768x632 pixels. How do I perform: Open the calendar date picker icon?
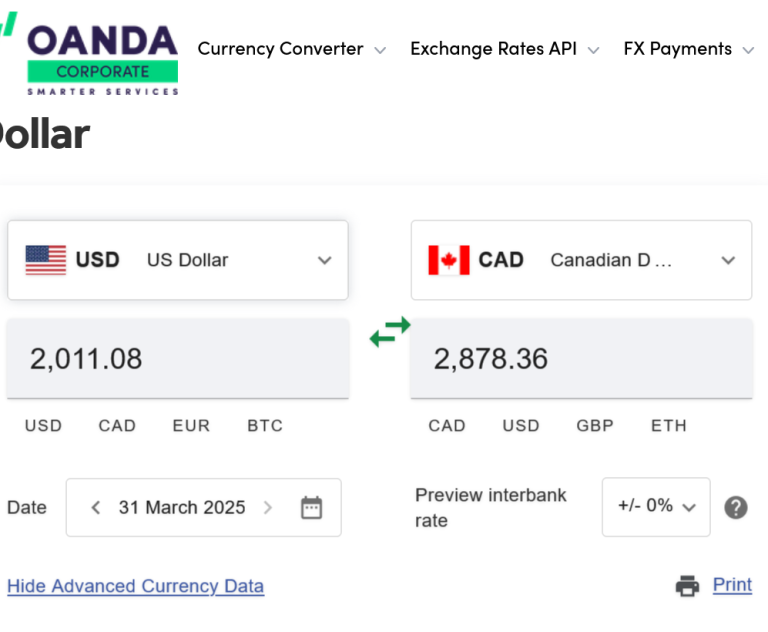312,507
